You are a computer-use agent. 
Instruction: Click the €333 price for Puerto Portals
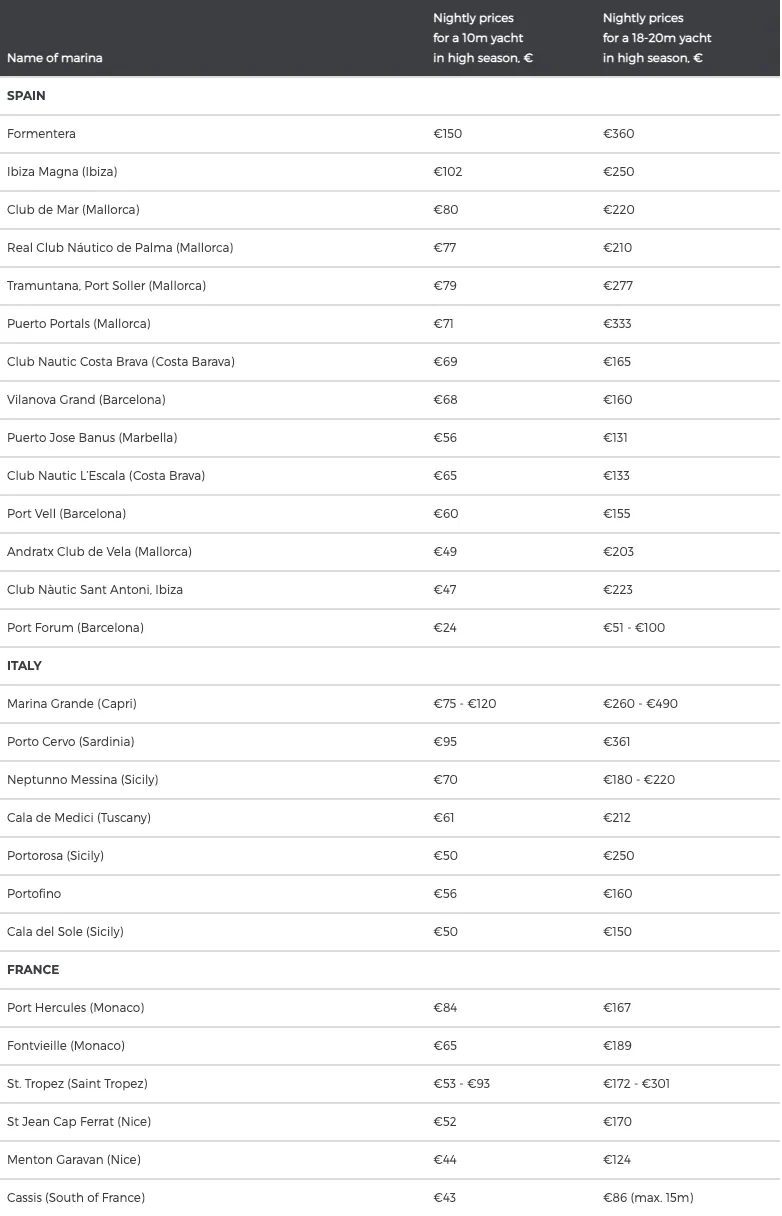(x=617, y=324)
